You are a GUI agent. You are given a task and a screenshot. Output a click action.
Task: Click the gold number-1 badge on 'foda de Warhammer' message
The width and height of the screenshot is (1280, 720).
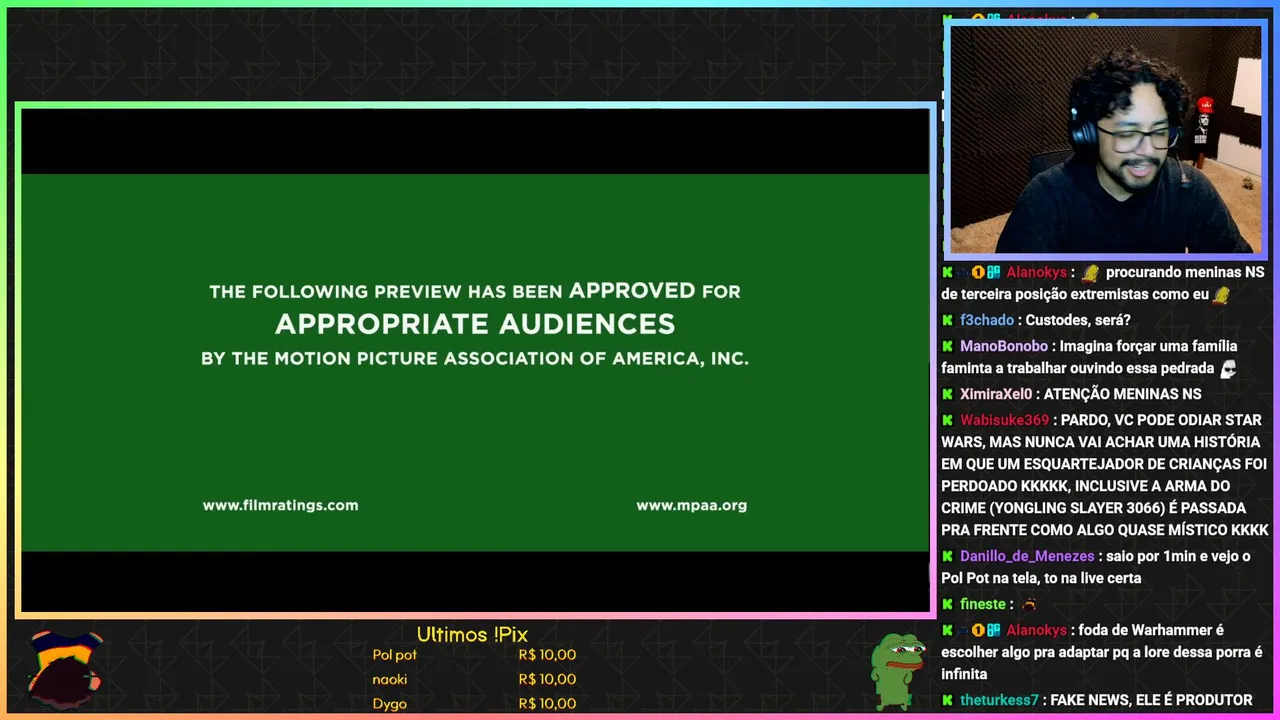coord(978,630)
